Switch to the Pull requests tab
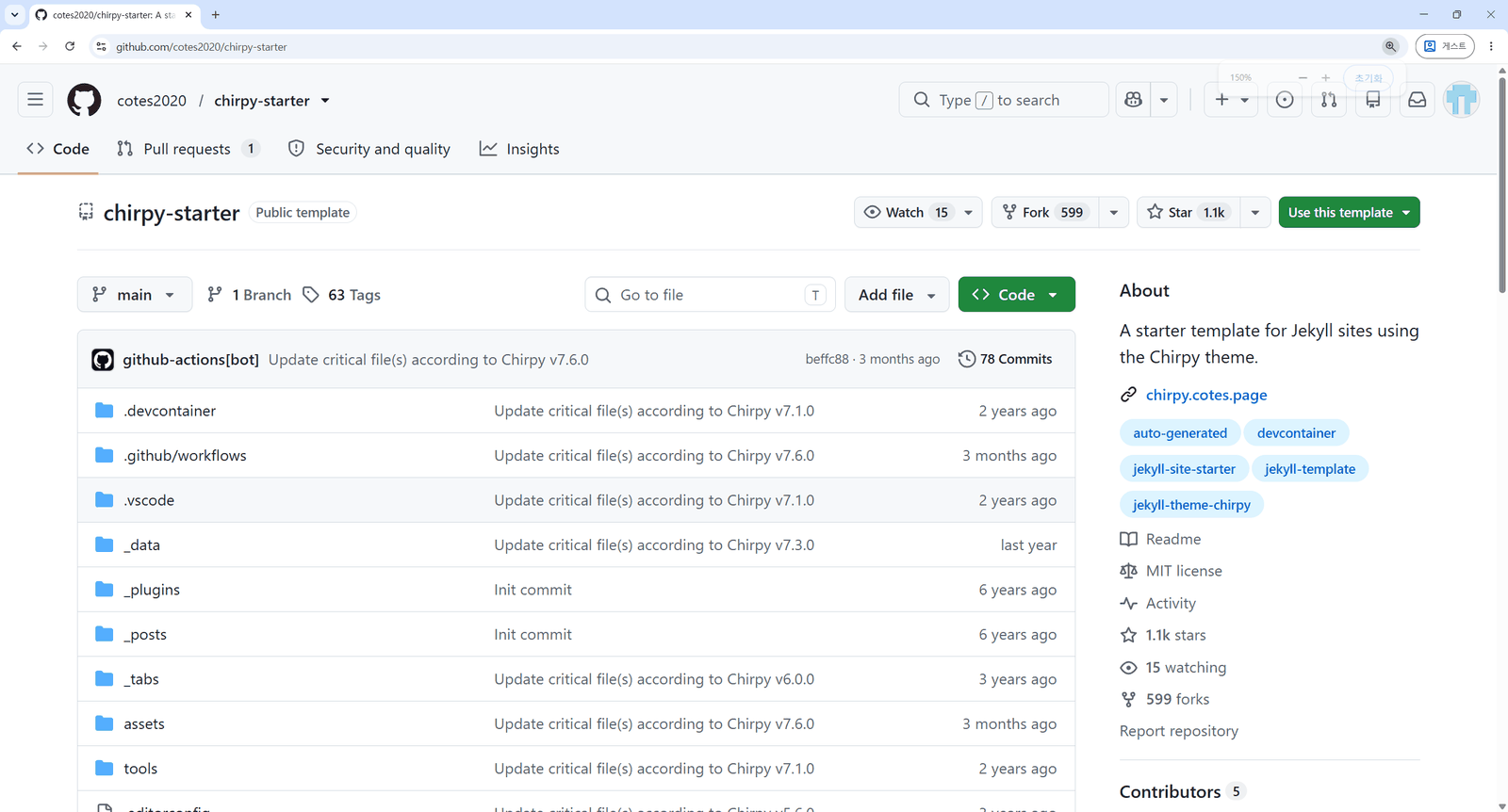1508x812 pixels. tap(188, 149)
